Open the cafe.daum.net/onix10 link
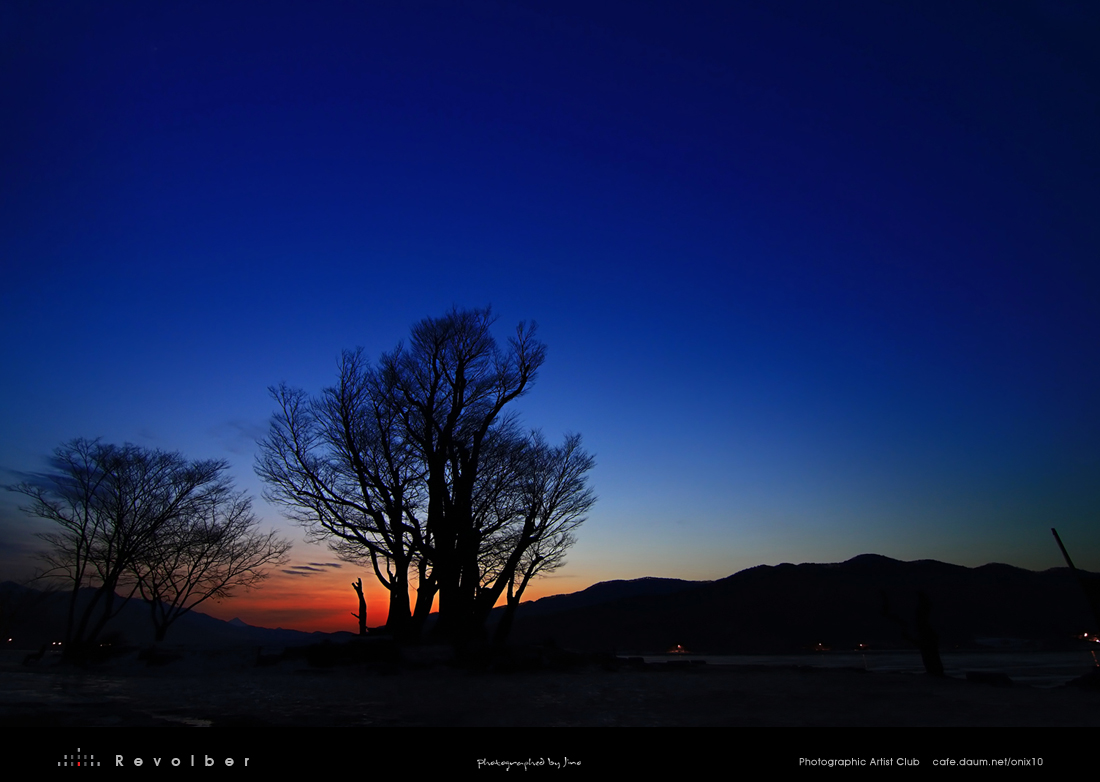1100x782 pixels. coord(987,762)
